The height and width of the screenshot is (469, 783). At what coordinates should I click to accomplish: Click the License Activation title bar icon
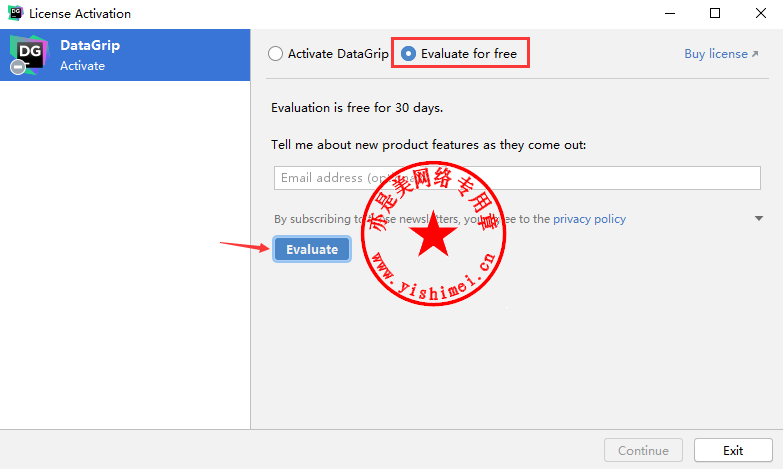[x=15, y=13]
